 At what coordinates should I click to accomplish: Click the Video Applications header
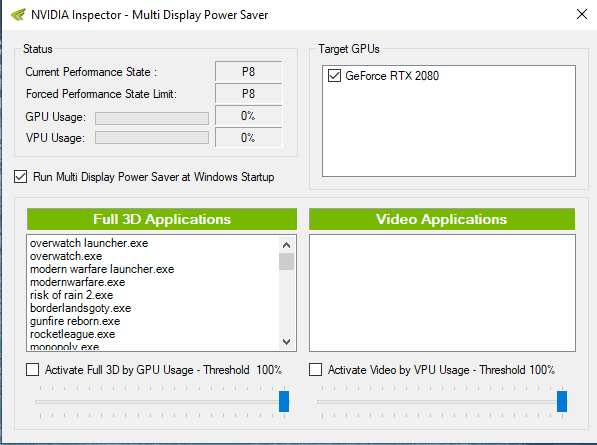(442, 219)
